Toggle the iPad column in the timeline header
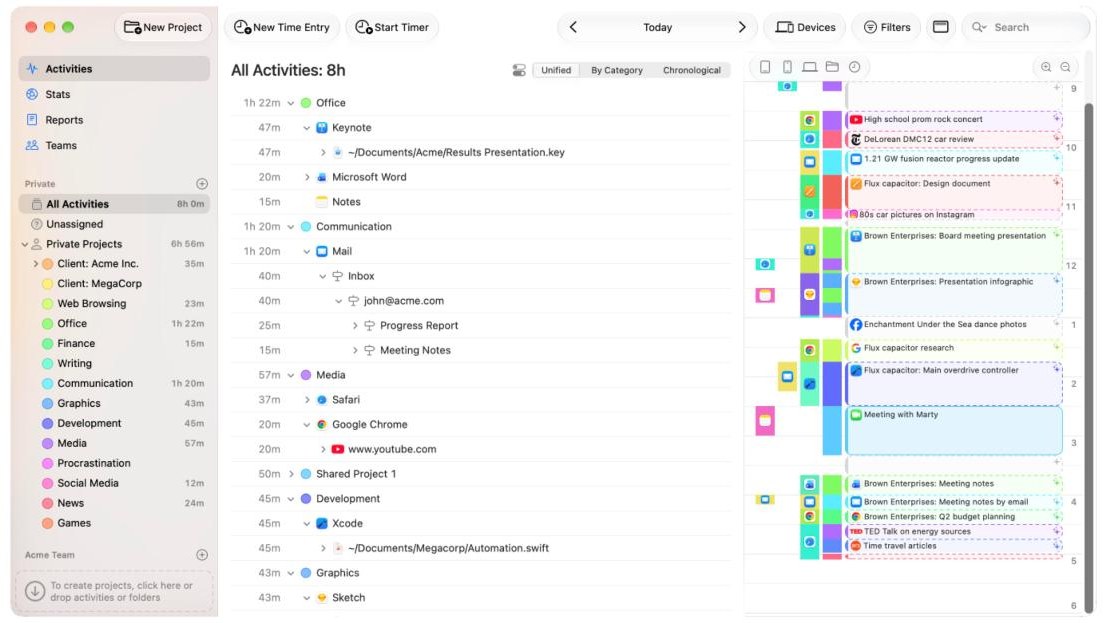1107x623 pixels. click(x=765, y=67)
